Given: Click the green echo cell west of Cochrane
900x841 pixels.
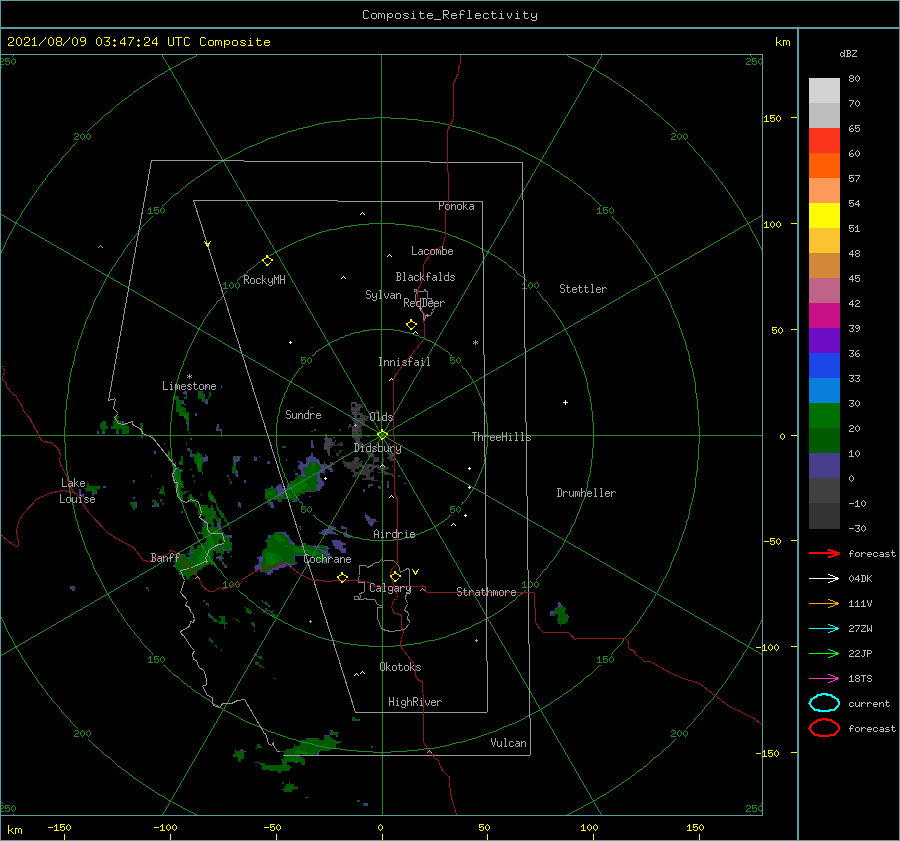Looking at the screenshot, I should coord(277,552).
